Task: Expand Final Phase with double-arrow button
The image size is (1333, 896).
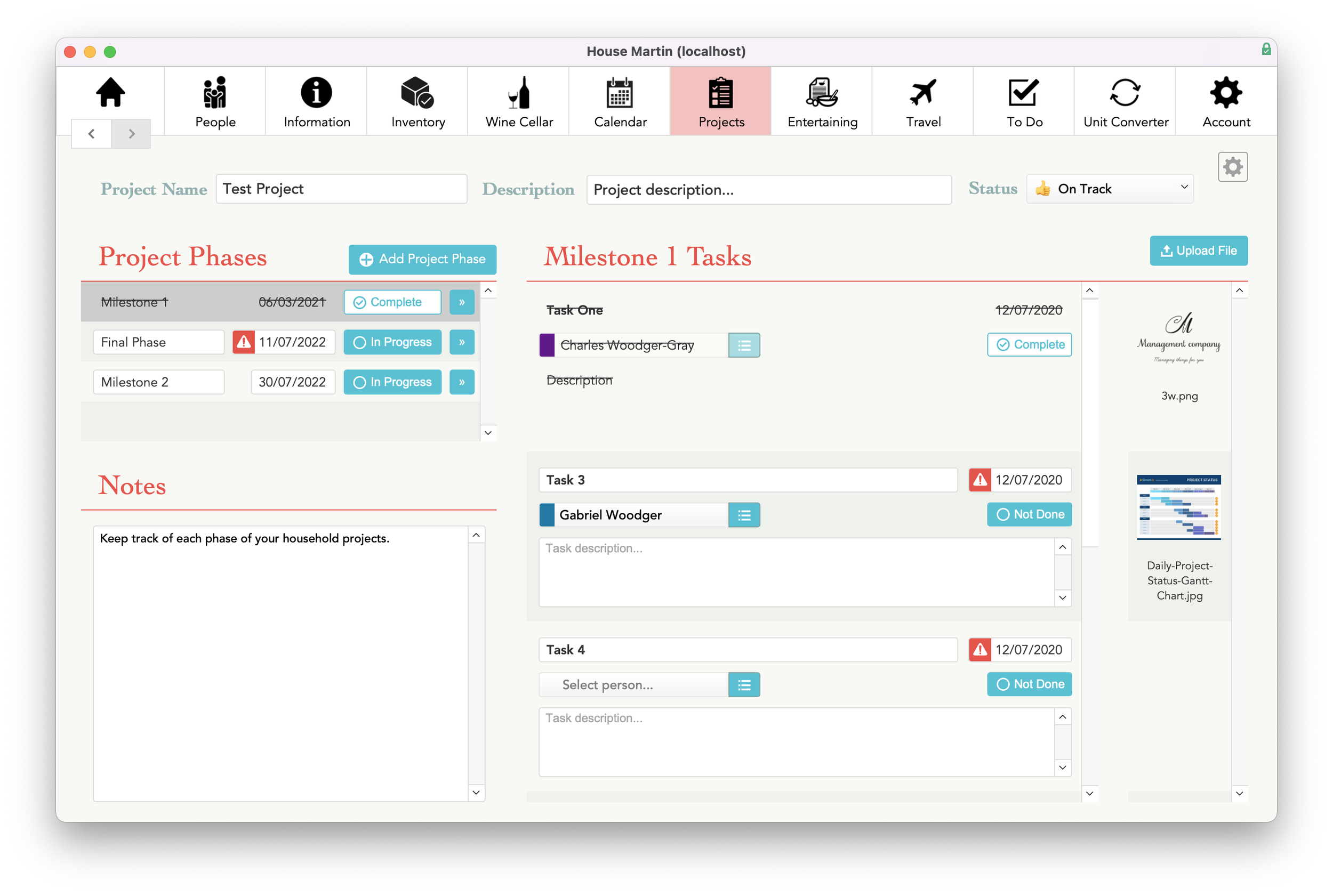Action: coord(462,342)
